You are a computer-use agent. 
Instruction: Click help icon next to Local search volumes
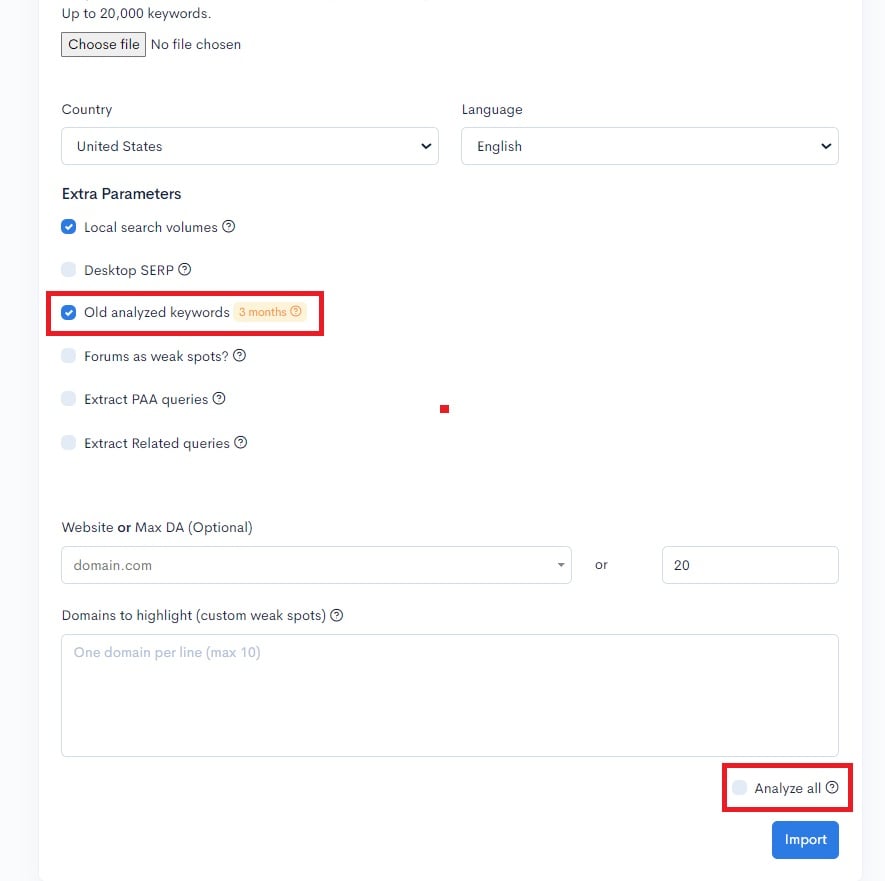pos(229,227)
